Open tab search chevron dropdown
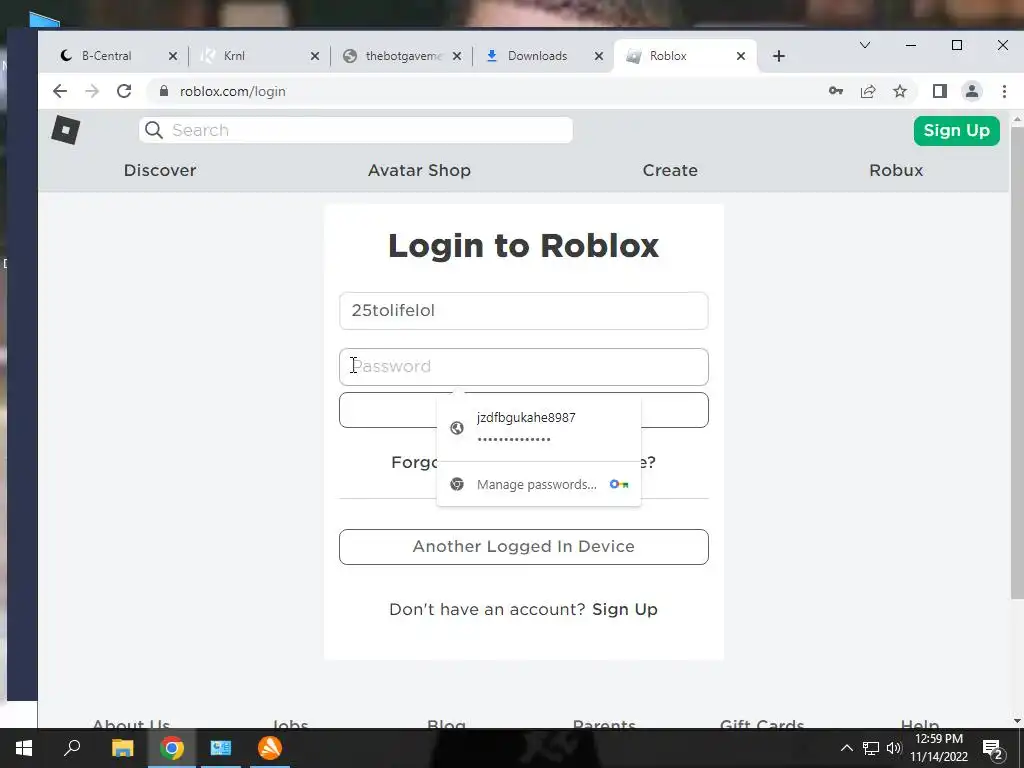Viewport: 1024px width, 768px height. tap(865, 45)
